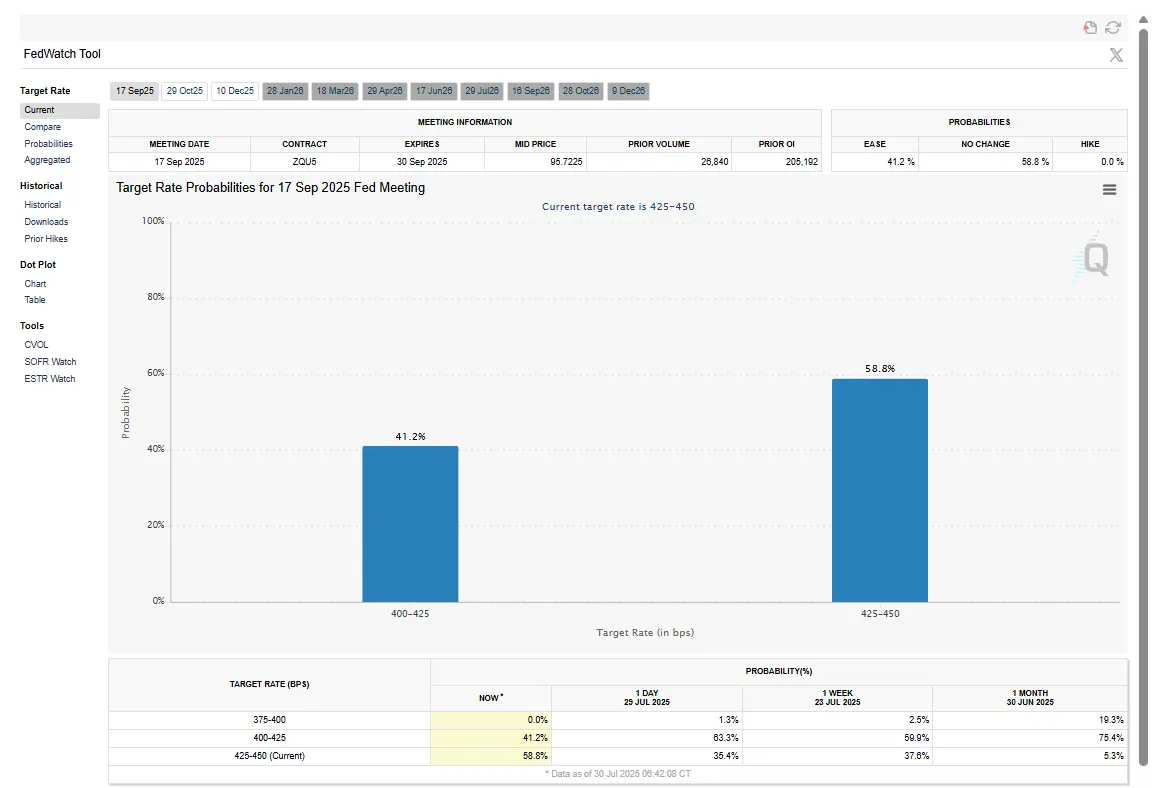Open Prior Hikes page
Screen dimensions: 1156x788
(x=46, y=239)
